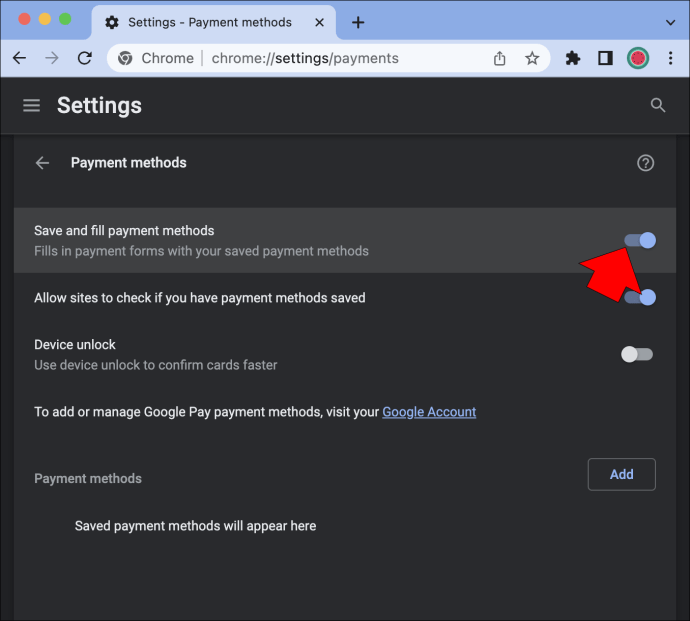This screenshot has width=690, height=621.
Task: Open the Settings hamburger menu
Action: tap(31, 105)
